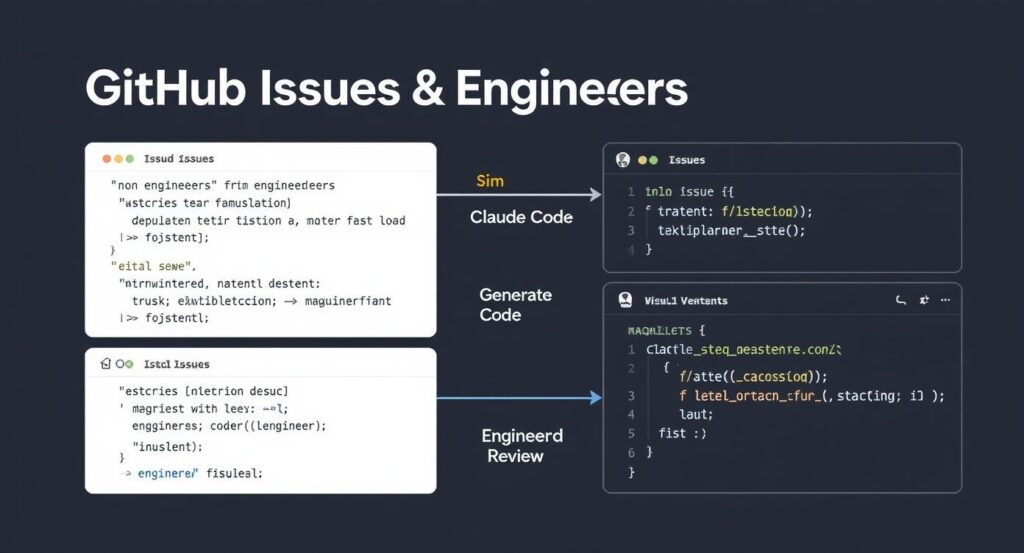Click the line '"non engineeers" frim engineedeers'

pyautogui.click(x=223, y=185)
